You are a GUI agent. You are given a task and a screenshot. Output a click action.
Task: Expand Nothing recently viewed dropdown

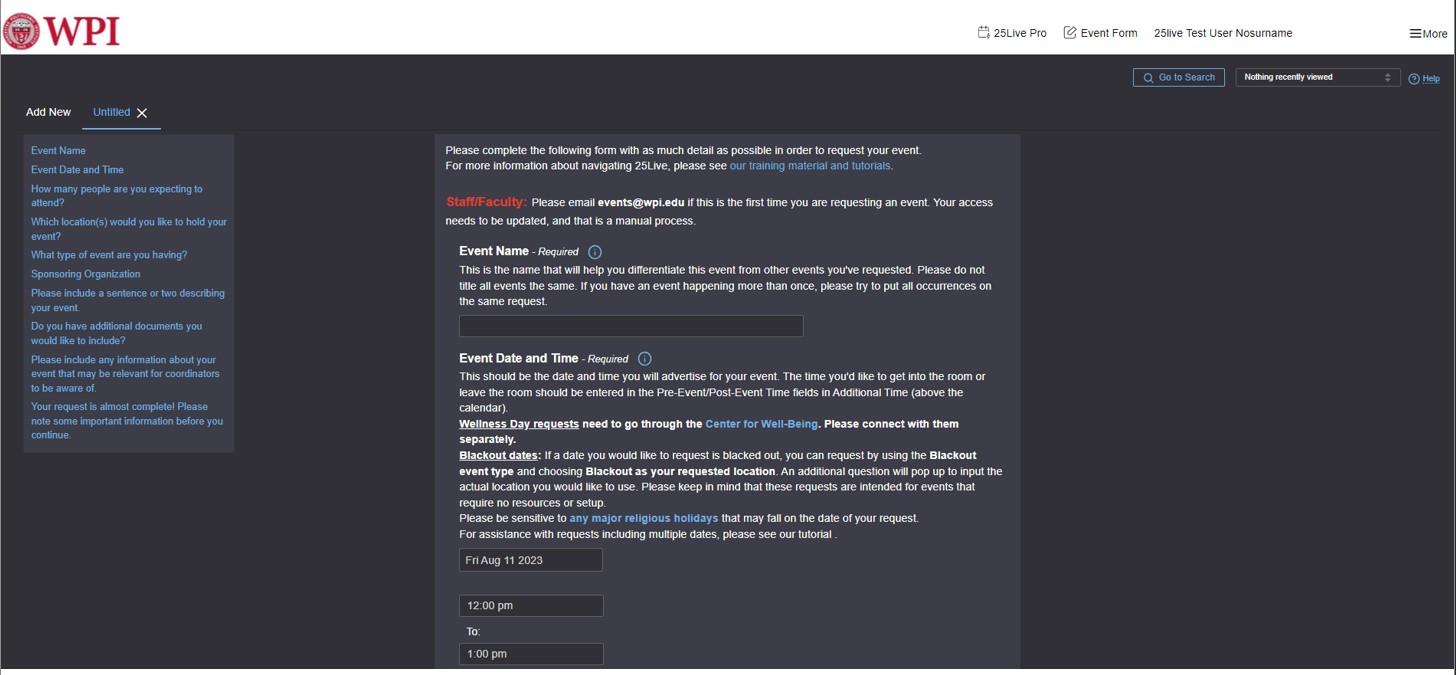(x=1317, y=77)
